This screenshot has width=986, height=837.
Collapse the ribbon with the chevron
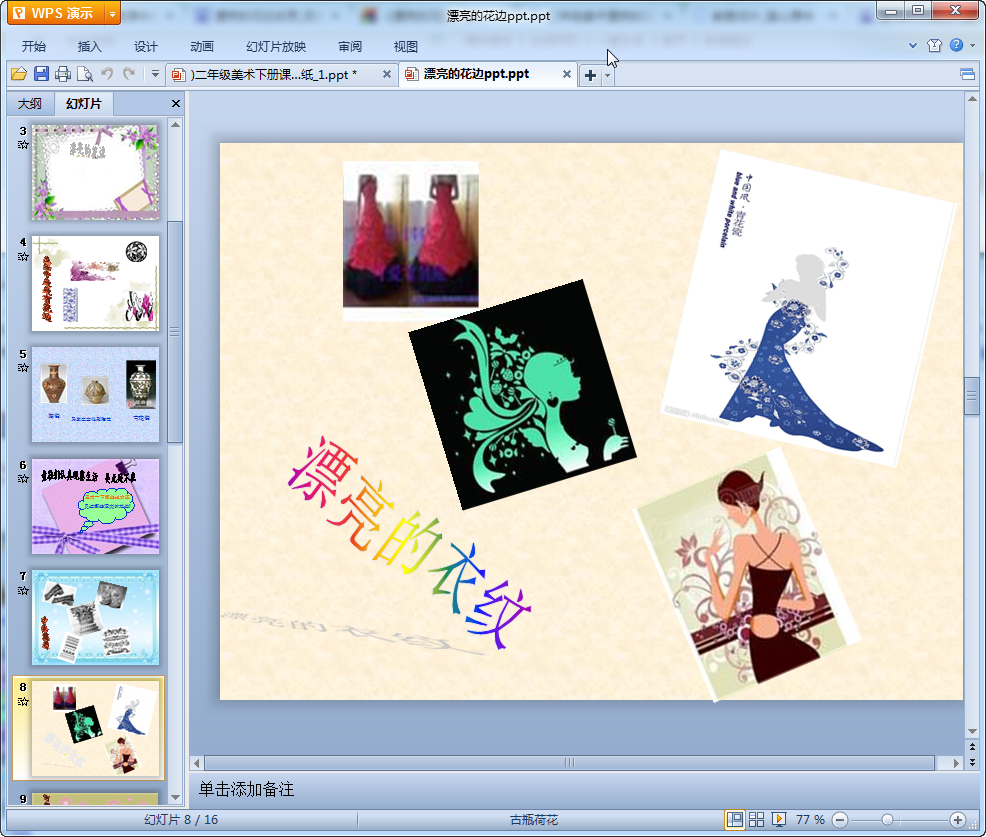click(913, 45)
